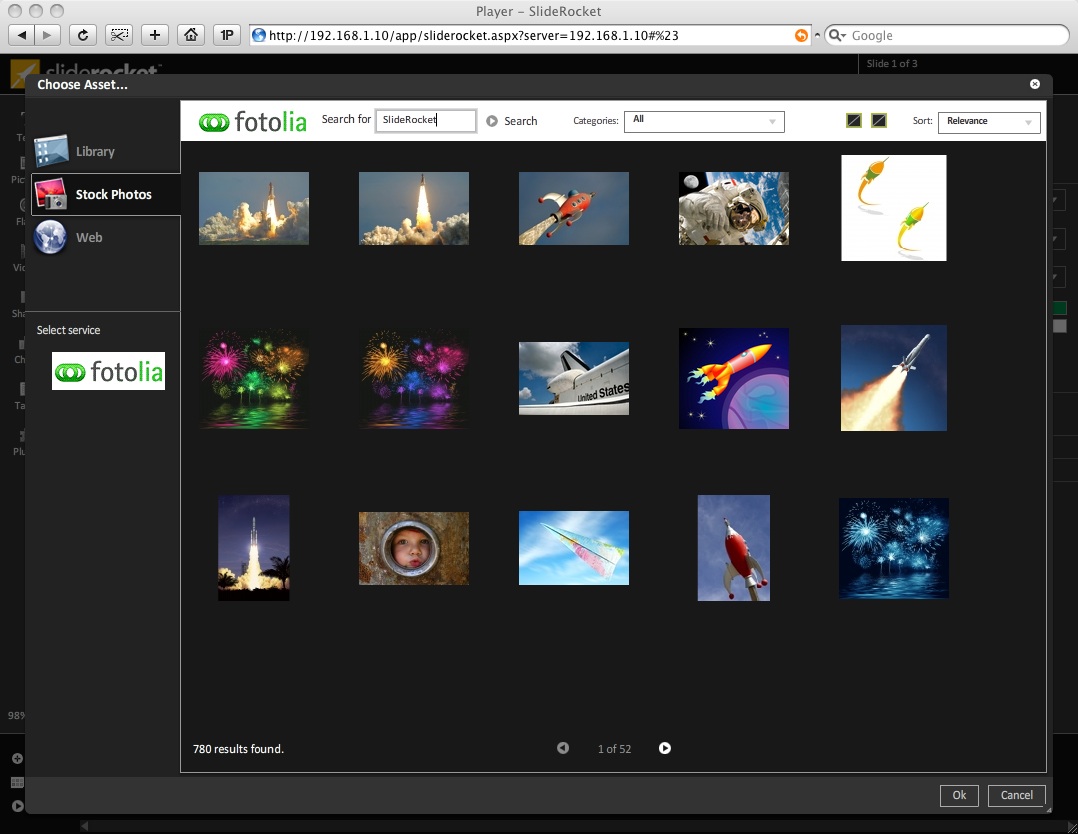
Task: Click the 1P 1Password toolbar button
Action: point(227,35)
